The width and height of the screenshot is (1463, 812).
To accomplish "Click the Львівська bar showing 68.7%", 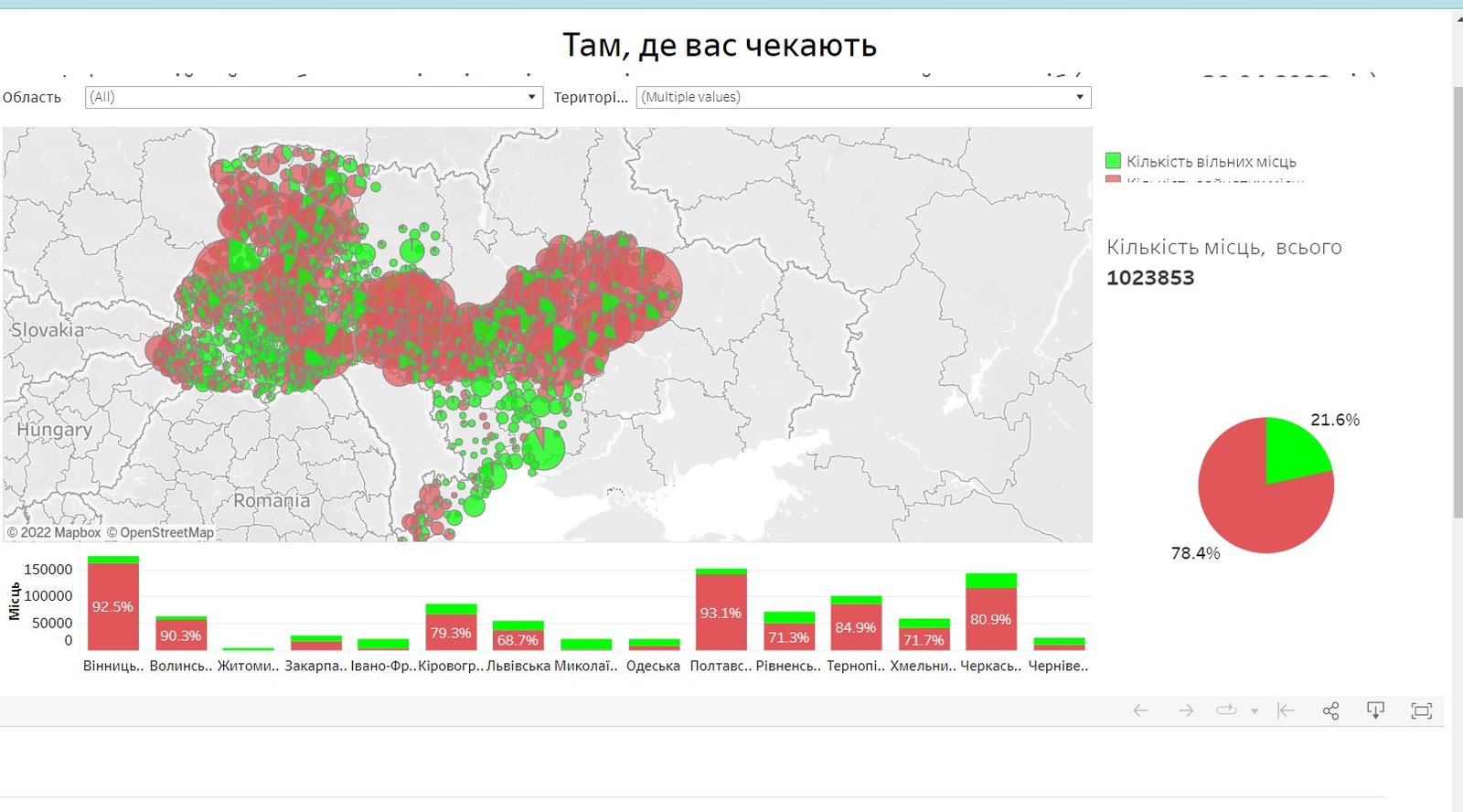I will coord(518,639).
